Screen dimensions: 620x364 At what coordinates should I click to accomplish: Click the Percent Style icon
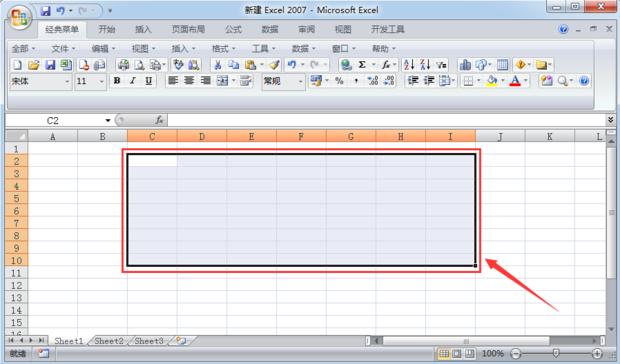[339, 81]
